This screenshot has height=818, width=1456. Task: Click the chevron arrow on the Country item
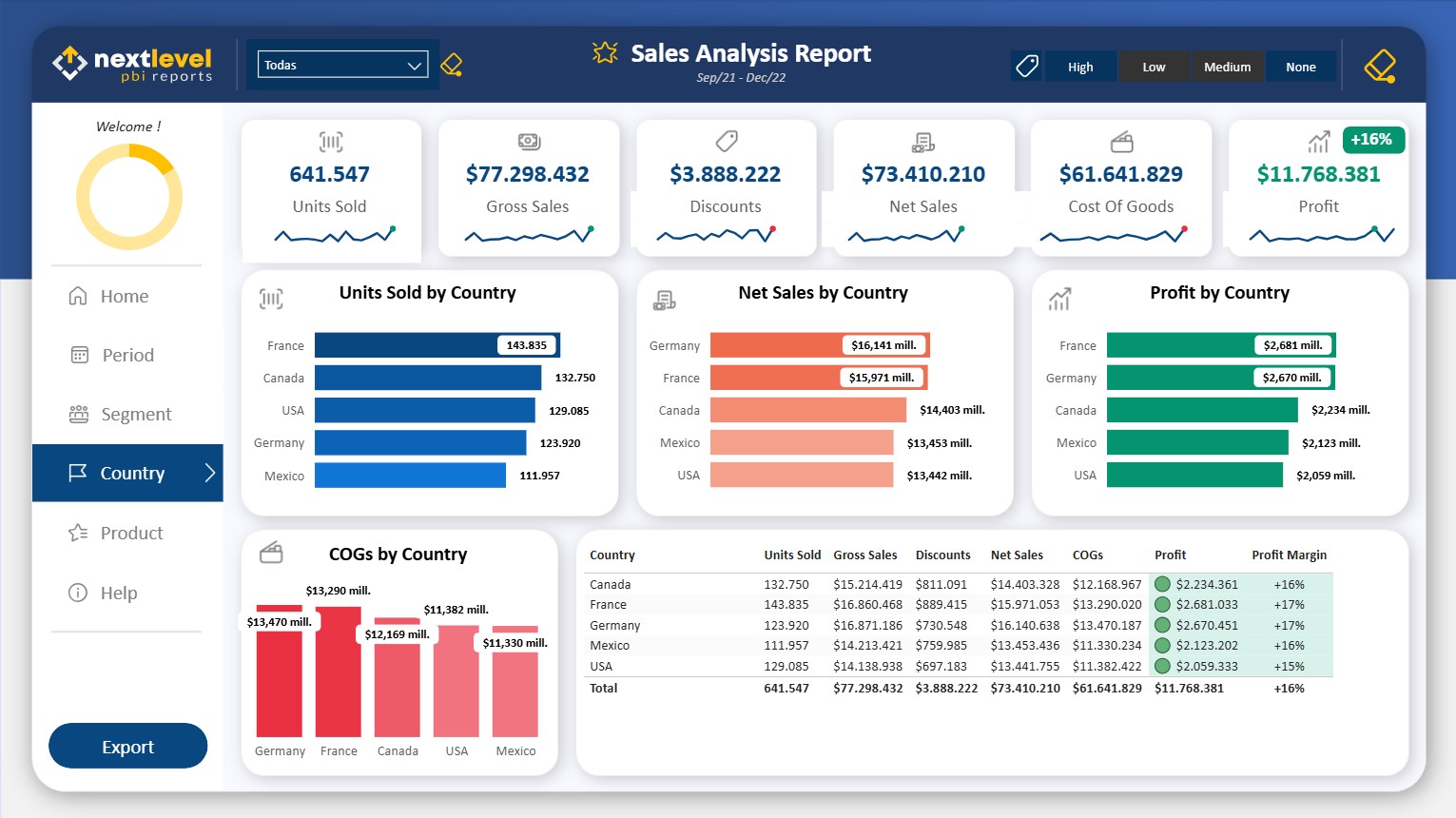tap(210, 473)
